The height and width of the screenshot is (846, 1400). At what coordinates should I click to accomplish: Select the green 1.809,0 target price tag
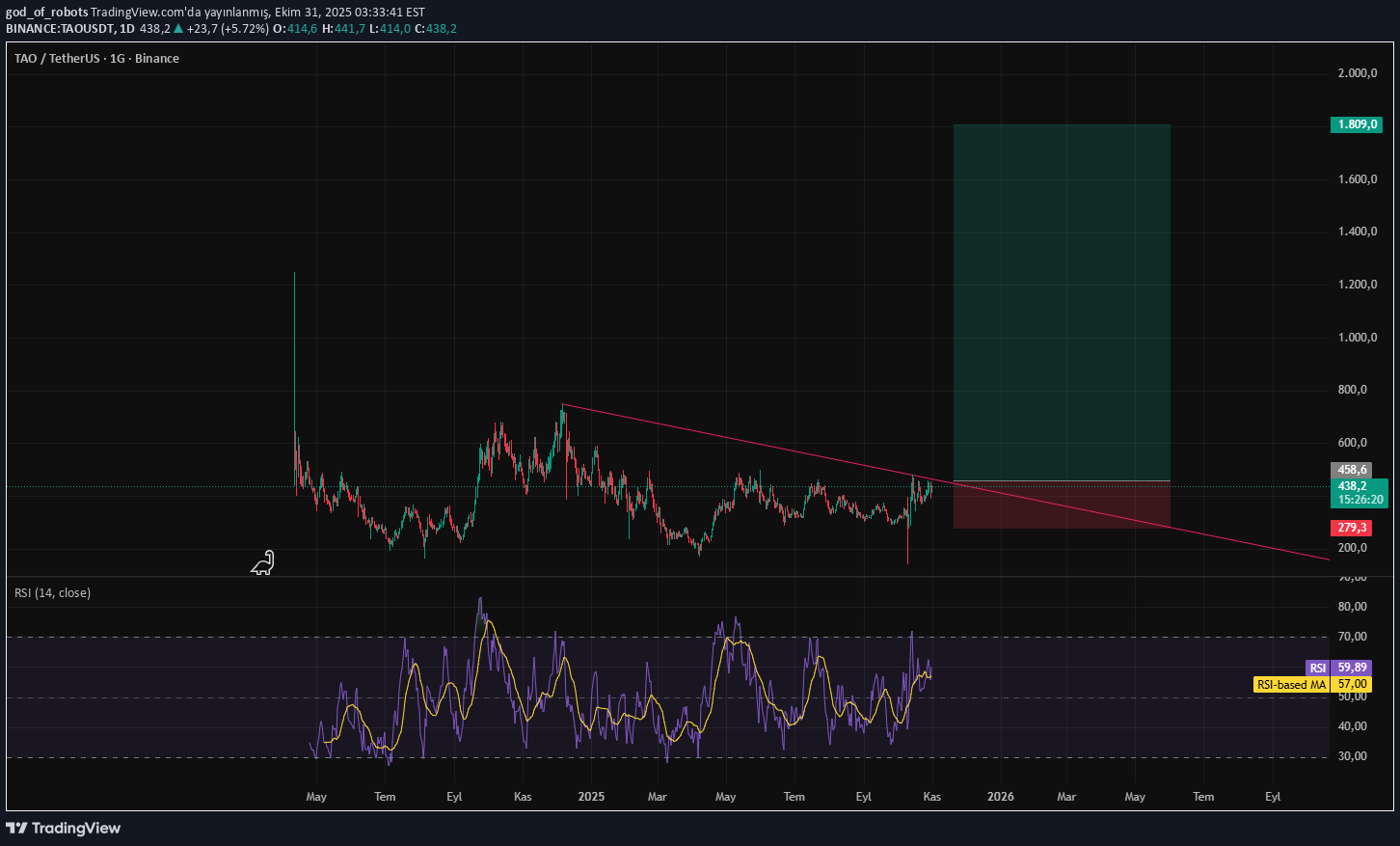pyautogui.click(x=1355, y=124)
